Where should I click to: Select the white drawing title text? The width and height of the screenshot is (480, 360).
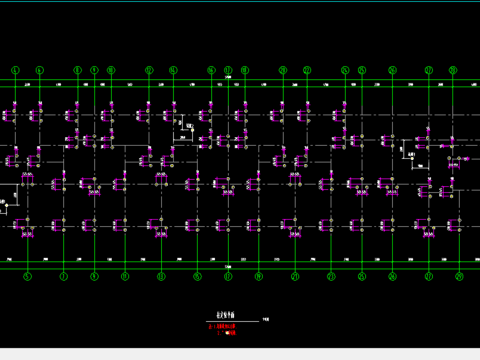226,315
